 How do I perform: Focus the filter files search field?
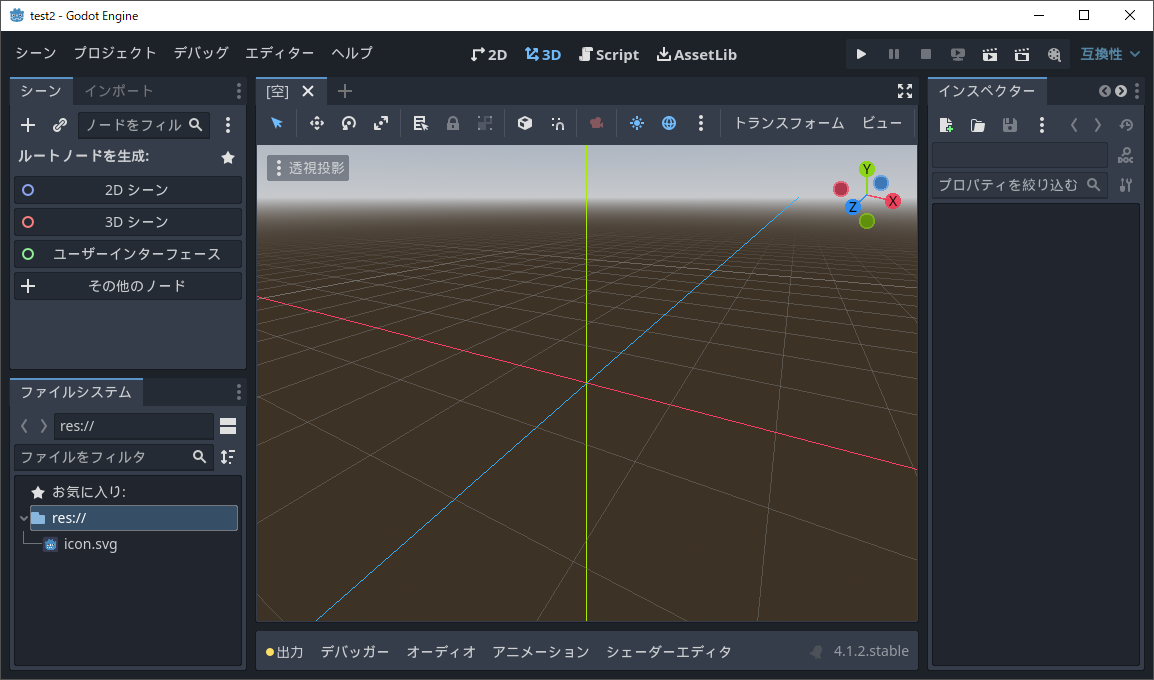113,457
